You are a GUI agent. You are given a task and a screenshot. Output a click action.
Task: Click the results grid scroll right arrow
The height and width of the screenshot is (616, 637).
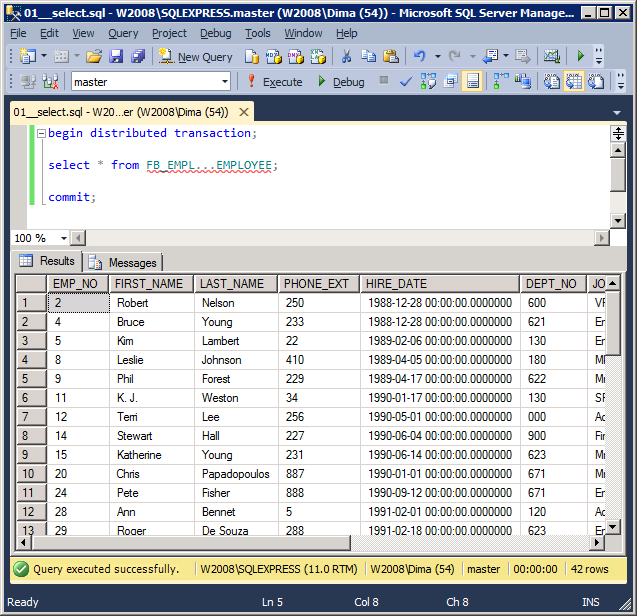coord(597,543)
